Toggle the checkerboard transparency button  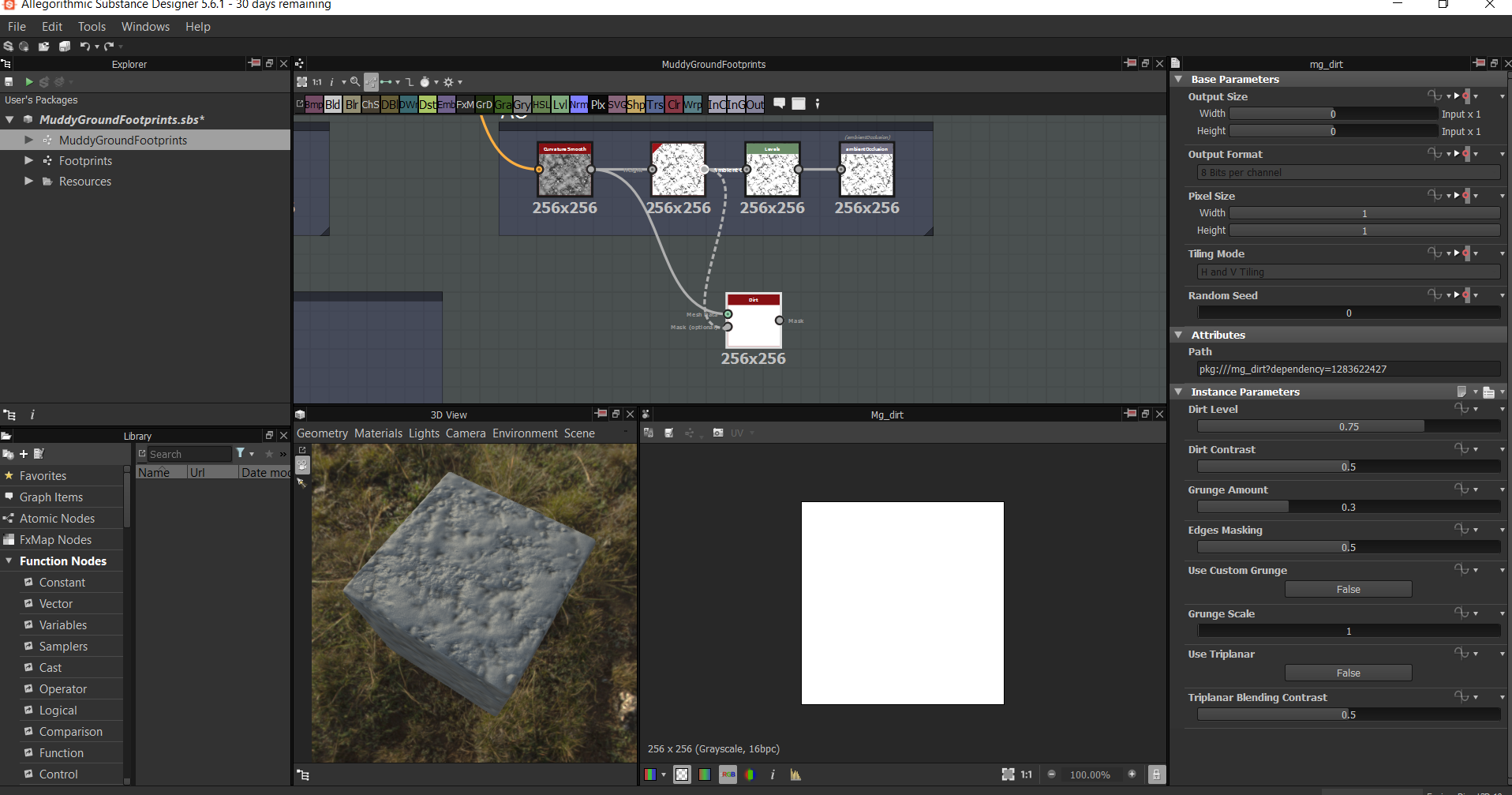pyautogui.click(x=683, y=774)
